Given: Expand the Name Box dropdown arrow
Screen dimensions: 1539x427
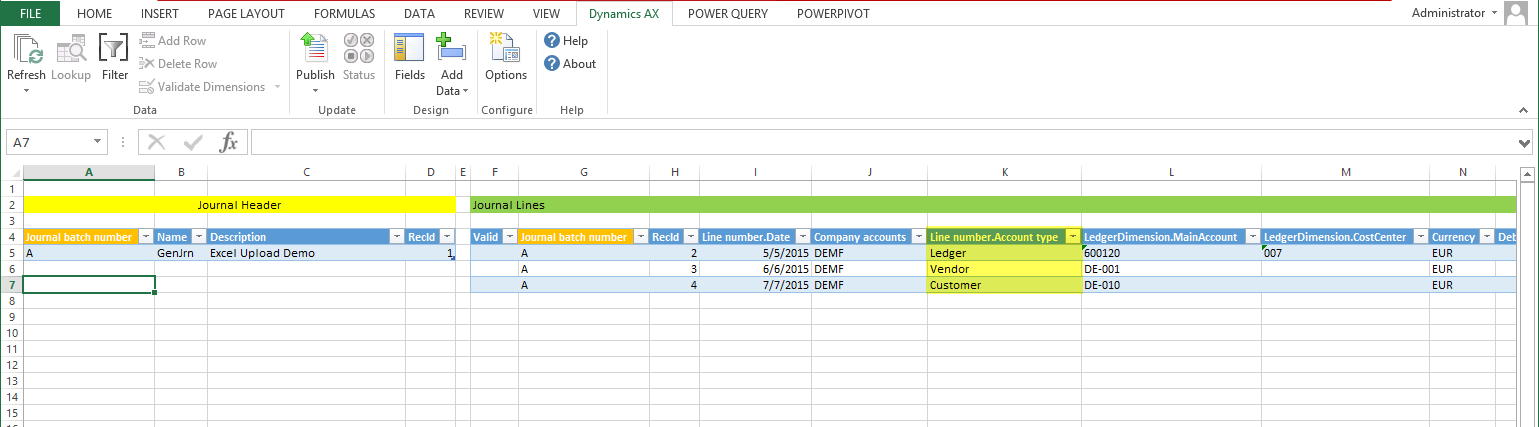Looking at the screenshot, I should point(98,142).
